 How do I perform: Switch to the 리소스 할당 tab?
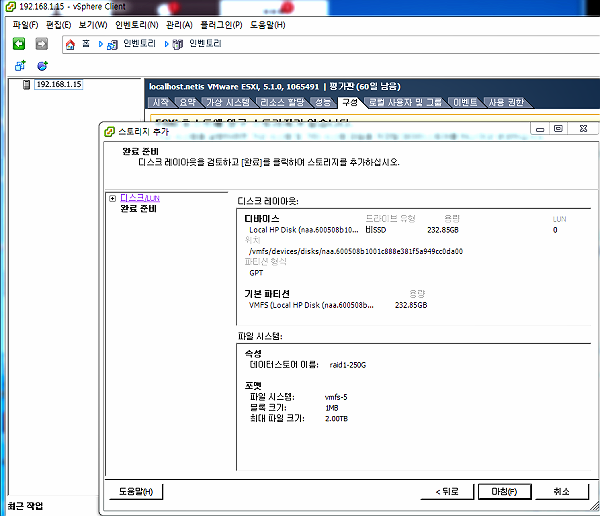(x=282, y=102)
